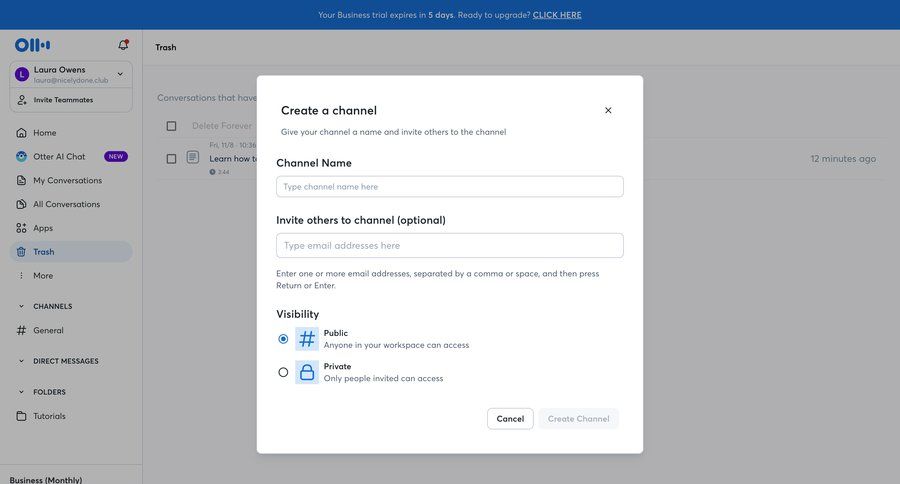Image resolution: width=900 pixels, height=484 pixels.
Task: Click the Otter logo in sidebar
Action: (x=33, y=45)
